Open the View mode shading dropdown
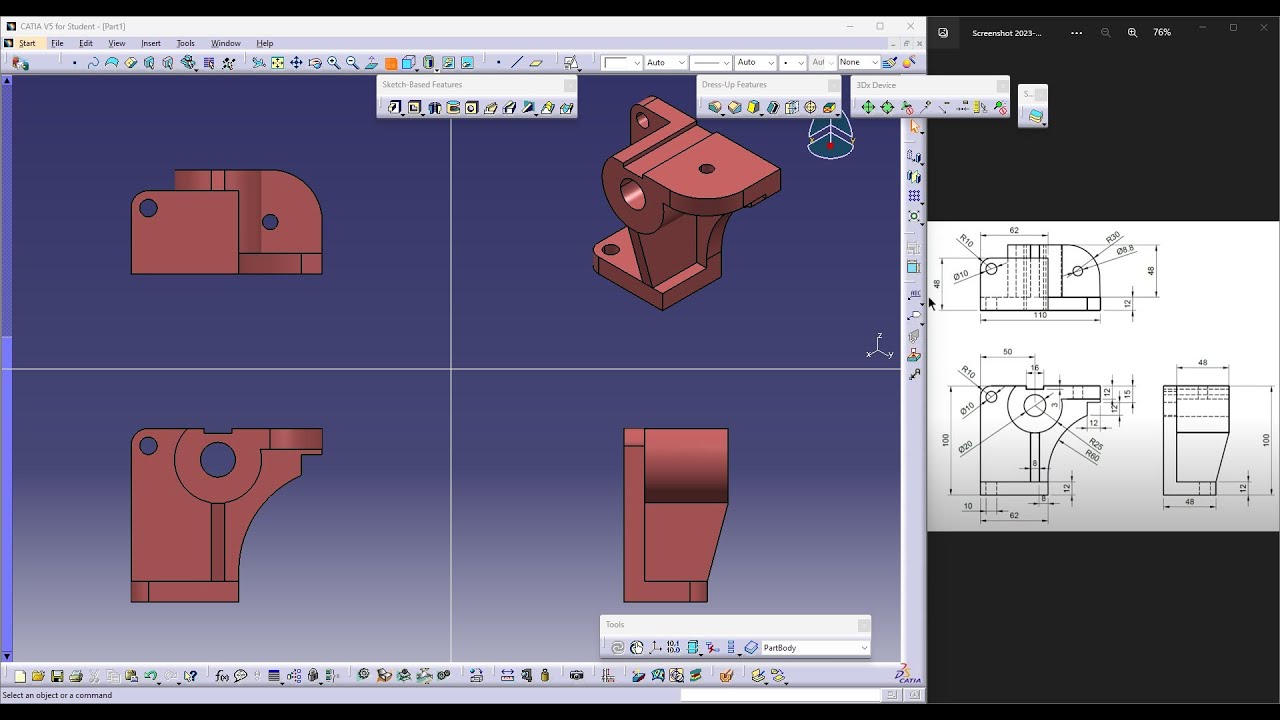 pos(437,68)
